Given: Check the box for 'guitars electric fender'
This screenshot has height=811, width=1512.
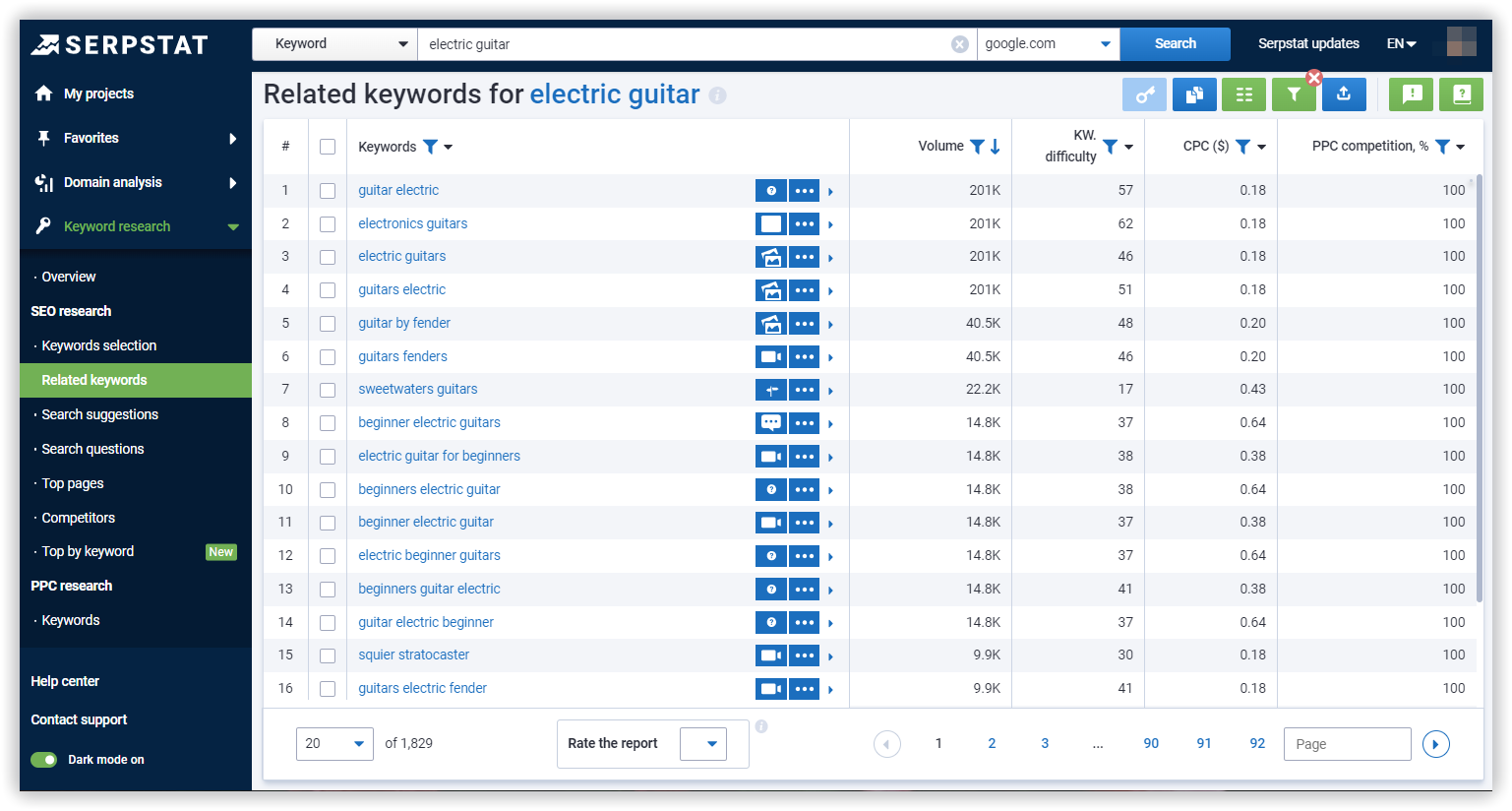Looking at the screenshot, I should pos(328,689).
